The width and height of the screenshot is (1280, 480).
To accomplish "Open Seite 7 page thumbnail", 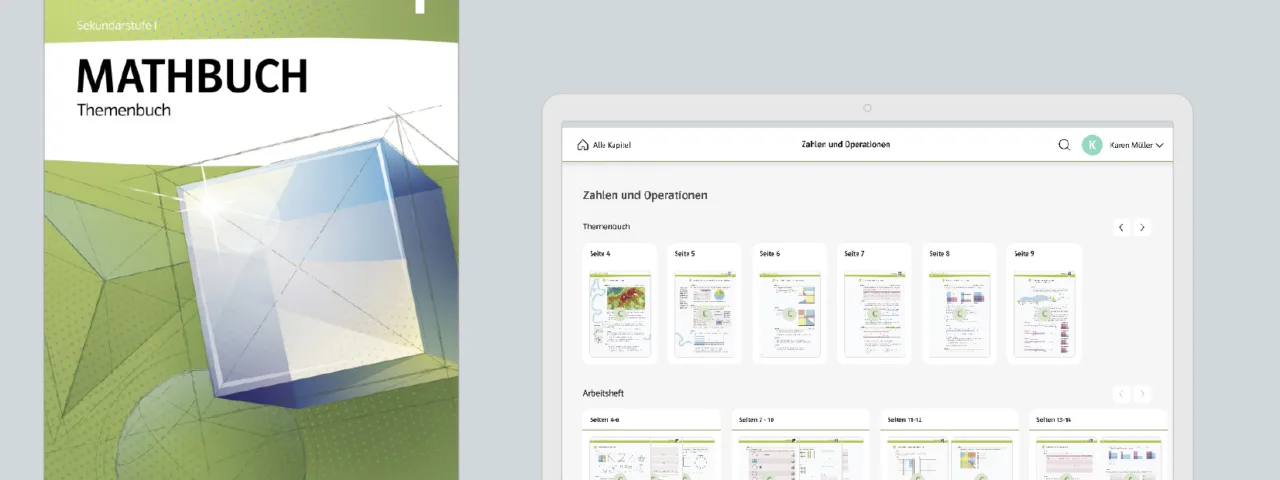I will 874,305.
